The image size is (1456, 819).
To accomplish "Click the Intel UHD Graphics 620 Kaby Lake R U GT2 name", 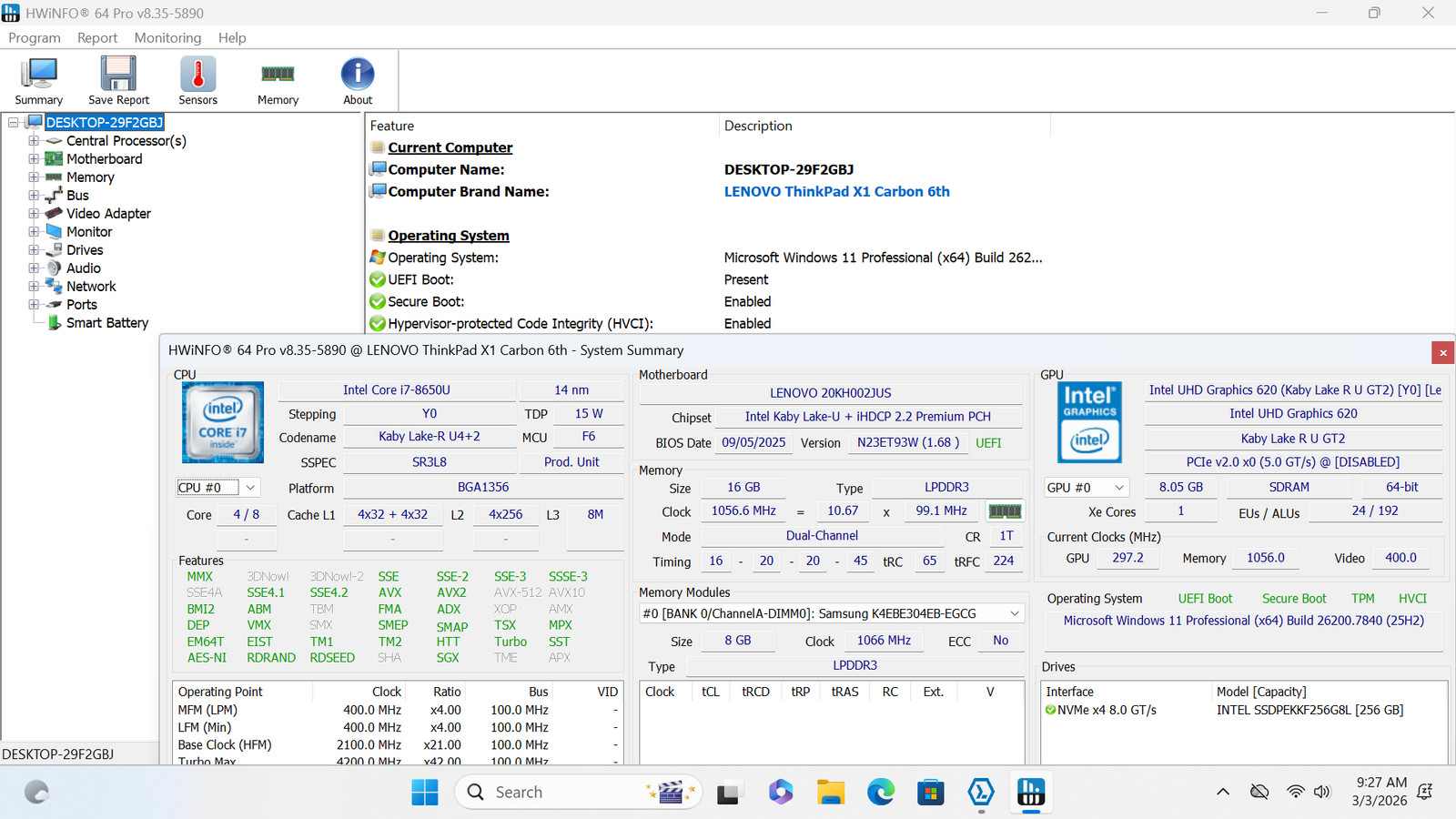I will (x=1295, y=389).
